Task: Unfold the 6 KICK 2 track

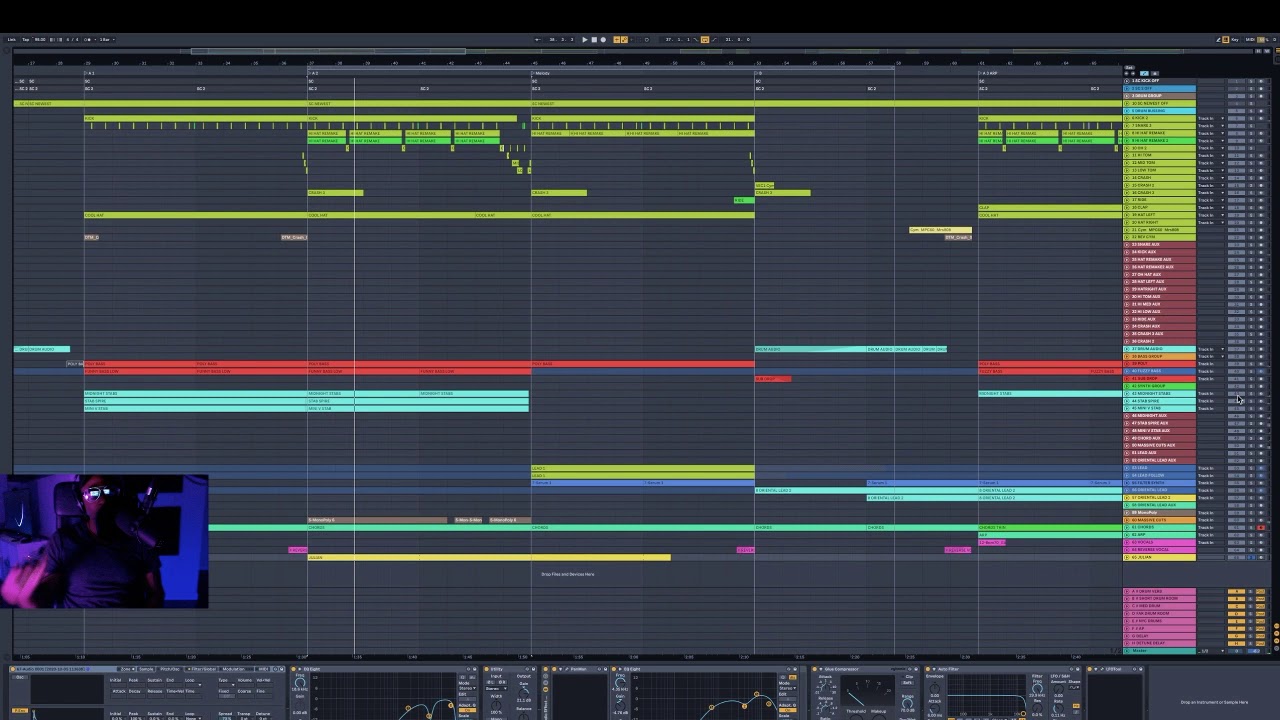Action: point(1126,118)
